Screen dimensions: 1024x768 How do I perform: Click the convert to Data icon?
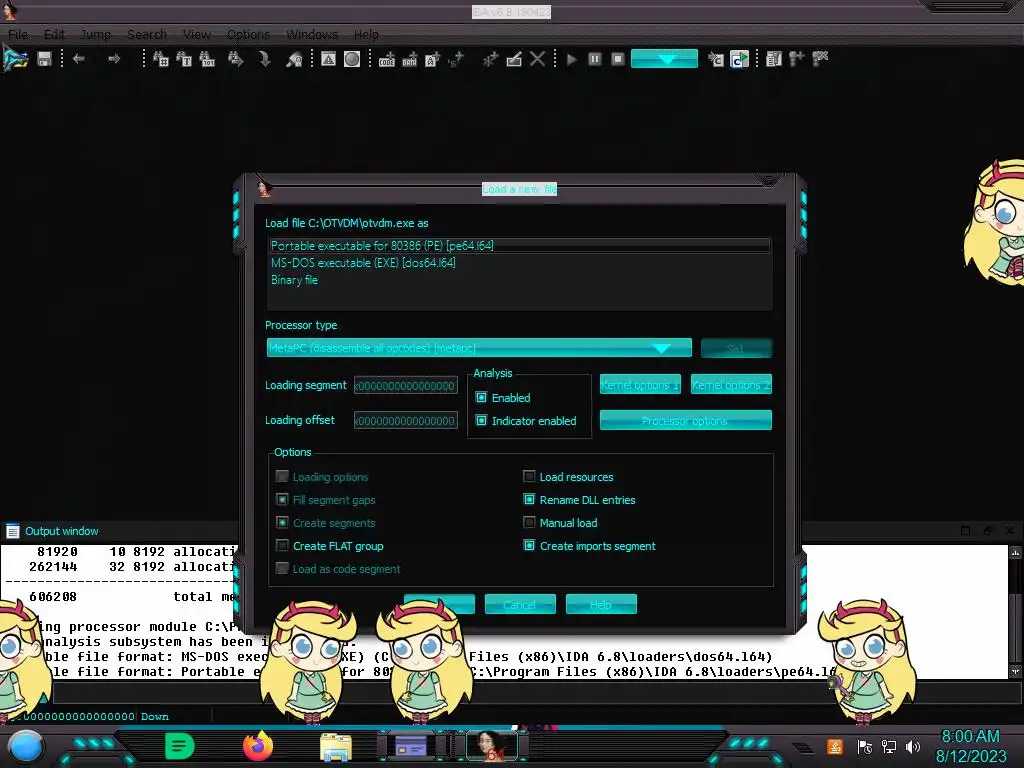(x=409, y=59)
